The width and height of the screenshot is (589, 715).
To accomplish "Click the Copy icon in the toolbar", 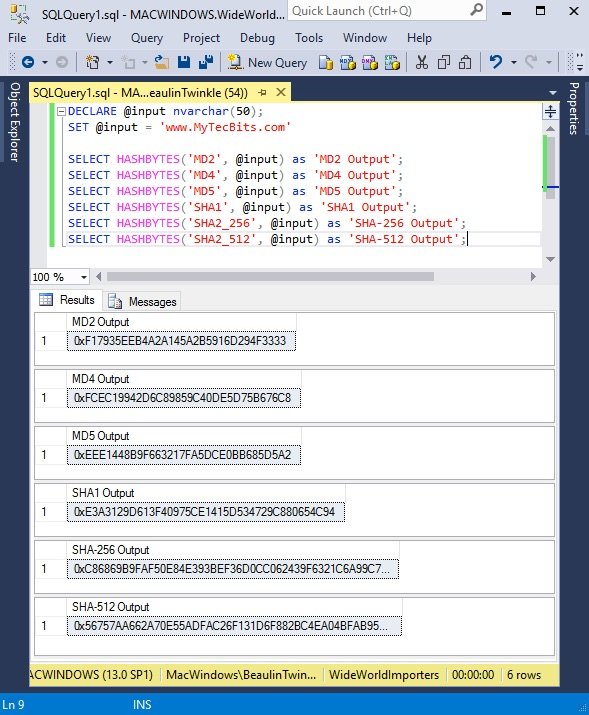I will (444, 62).
